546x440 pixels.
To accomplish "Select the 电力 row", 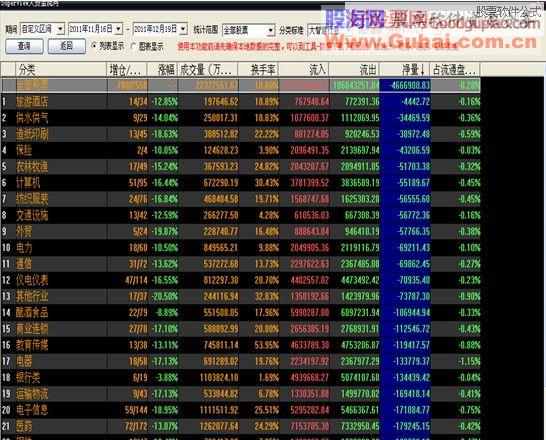I will [241, 248].
